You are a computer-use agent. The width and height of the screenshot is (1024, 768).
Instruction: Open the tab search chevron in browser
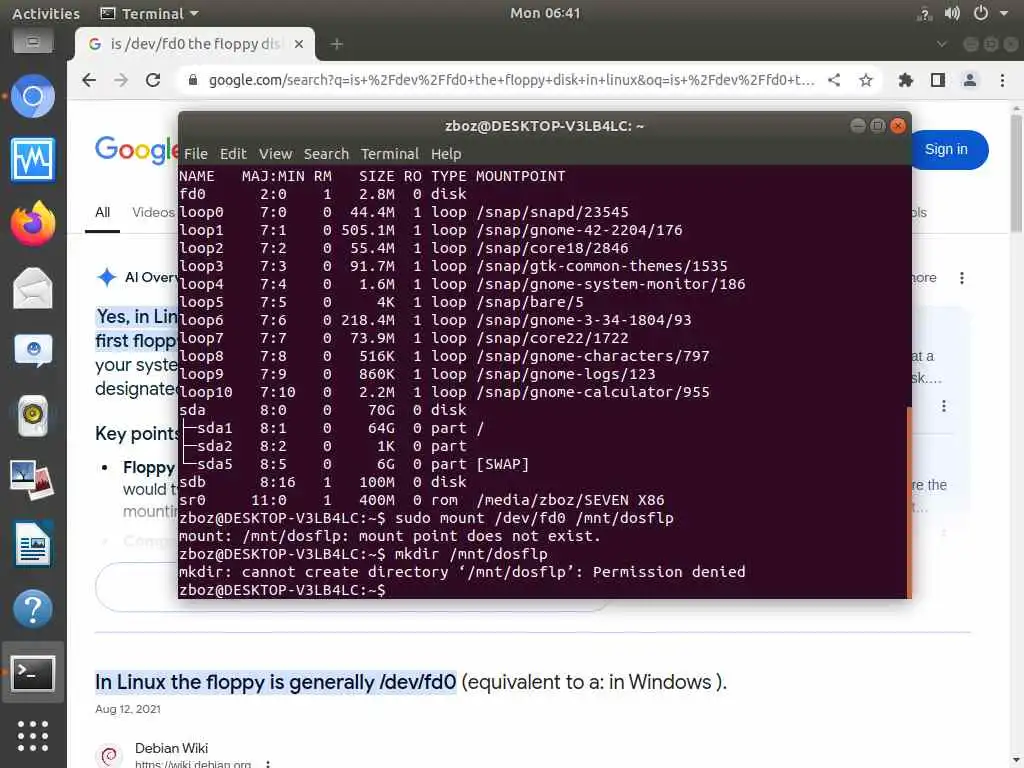coord(941,44)
